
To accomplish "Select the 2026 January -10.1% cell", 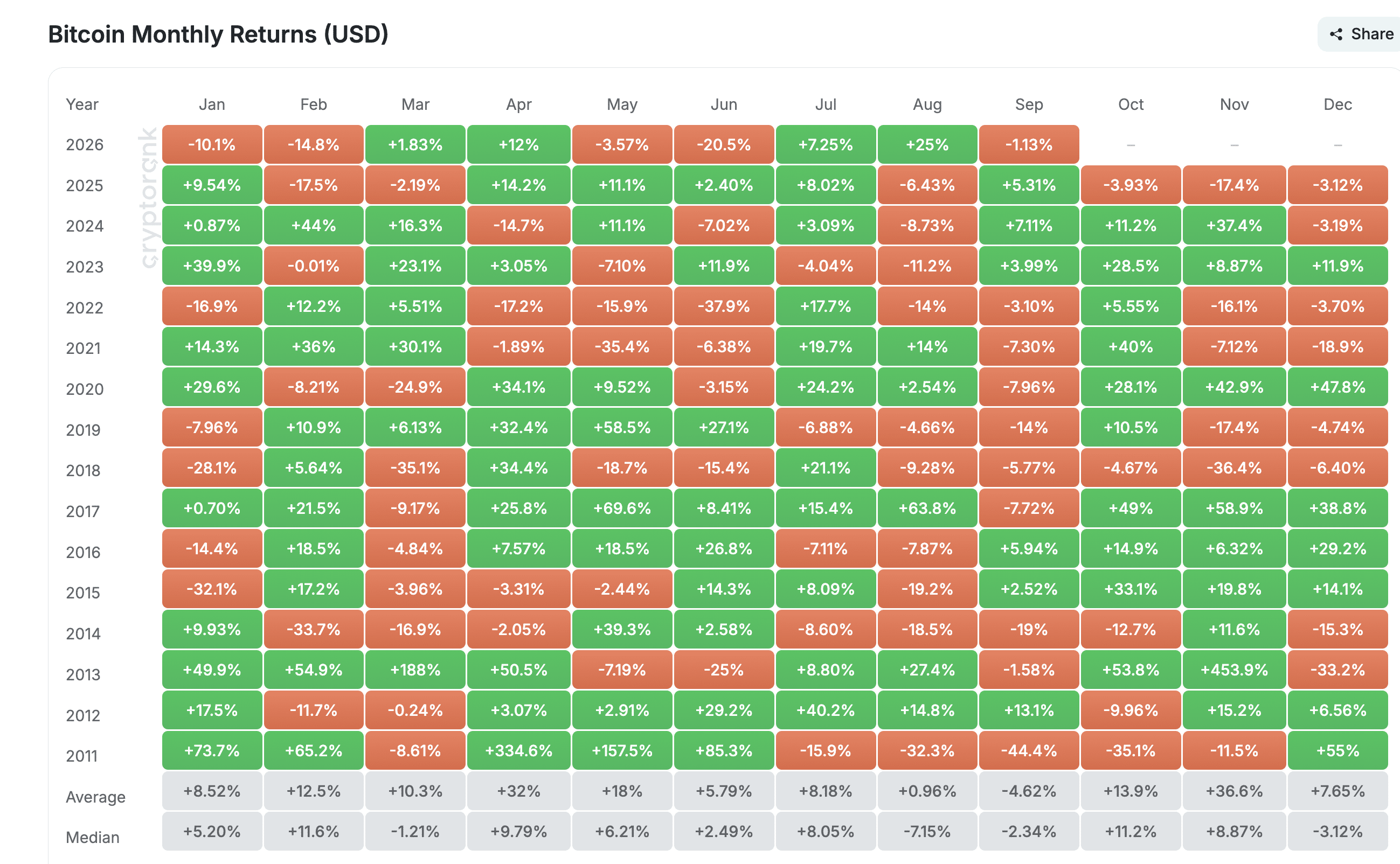I will coord(212,144).
